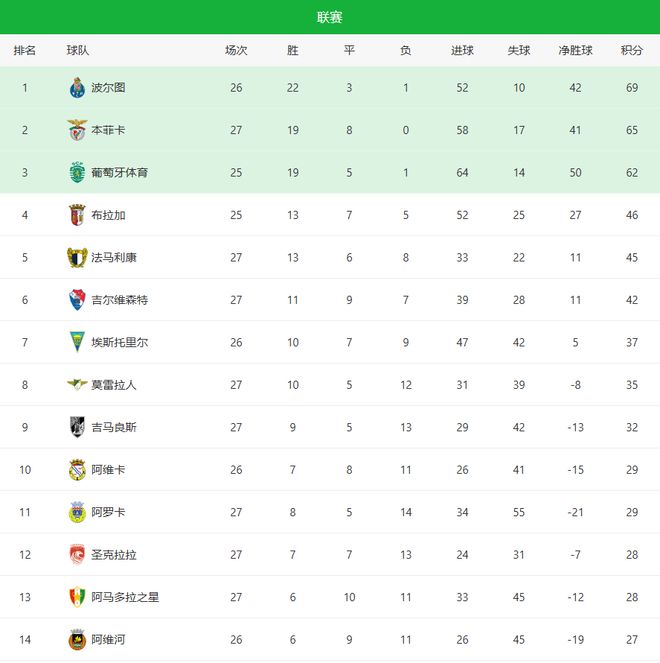The width and height of the screenshot is (660, 663).
Task: Open the 阿马多拉之星 team name link
Action: pyautogui.click(x=125, y=597)
